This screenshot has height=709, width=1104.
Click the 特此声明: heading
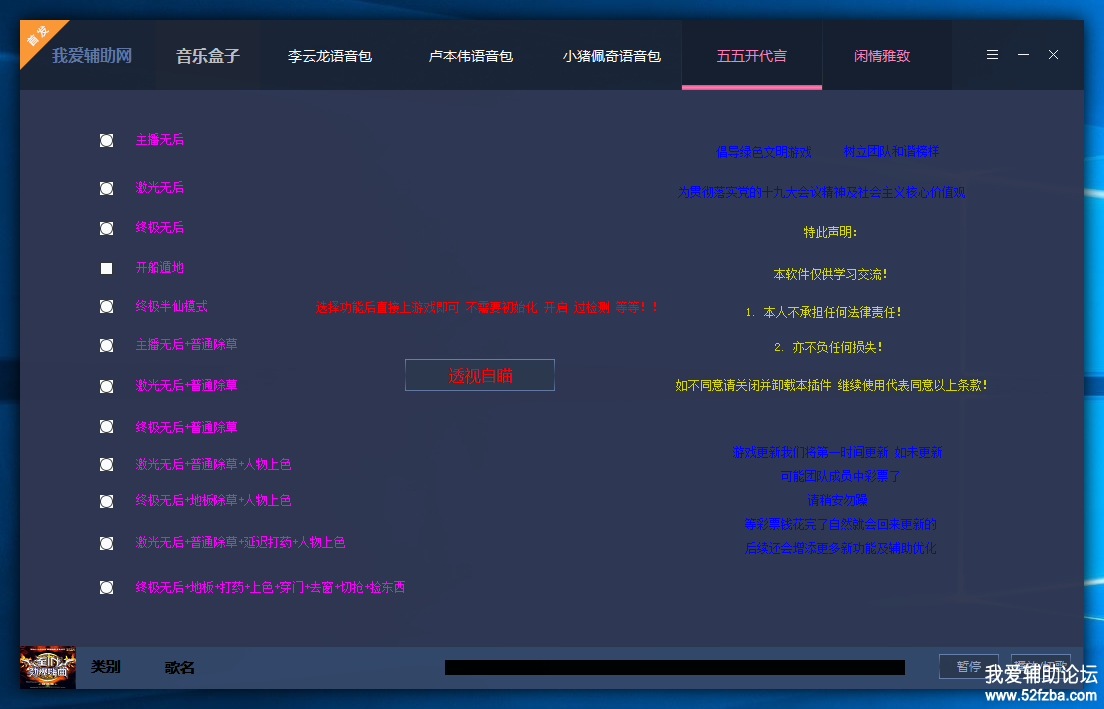click(831, 232)
